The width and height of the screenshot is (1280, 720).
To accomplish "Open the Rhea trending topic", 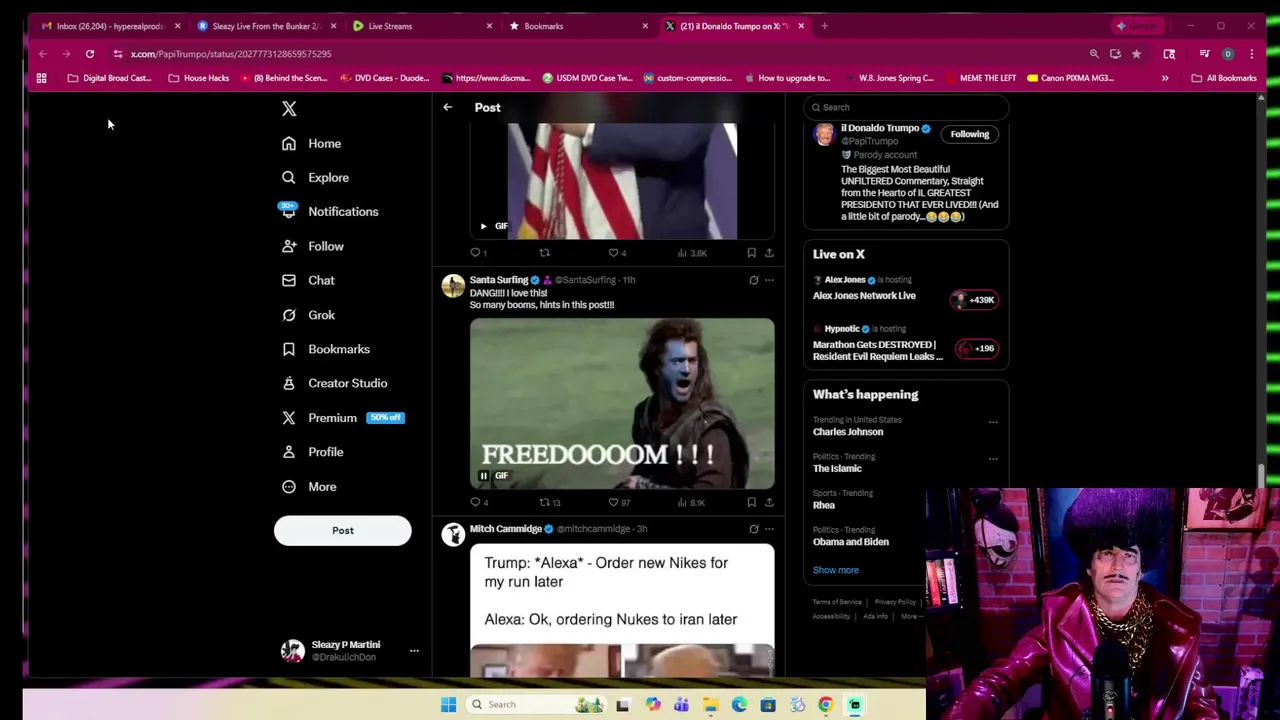I will (824, 505).
